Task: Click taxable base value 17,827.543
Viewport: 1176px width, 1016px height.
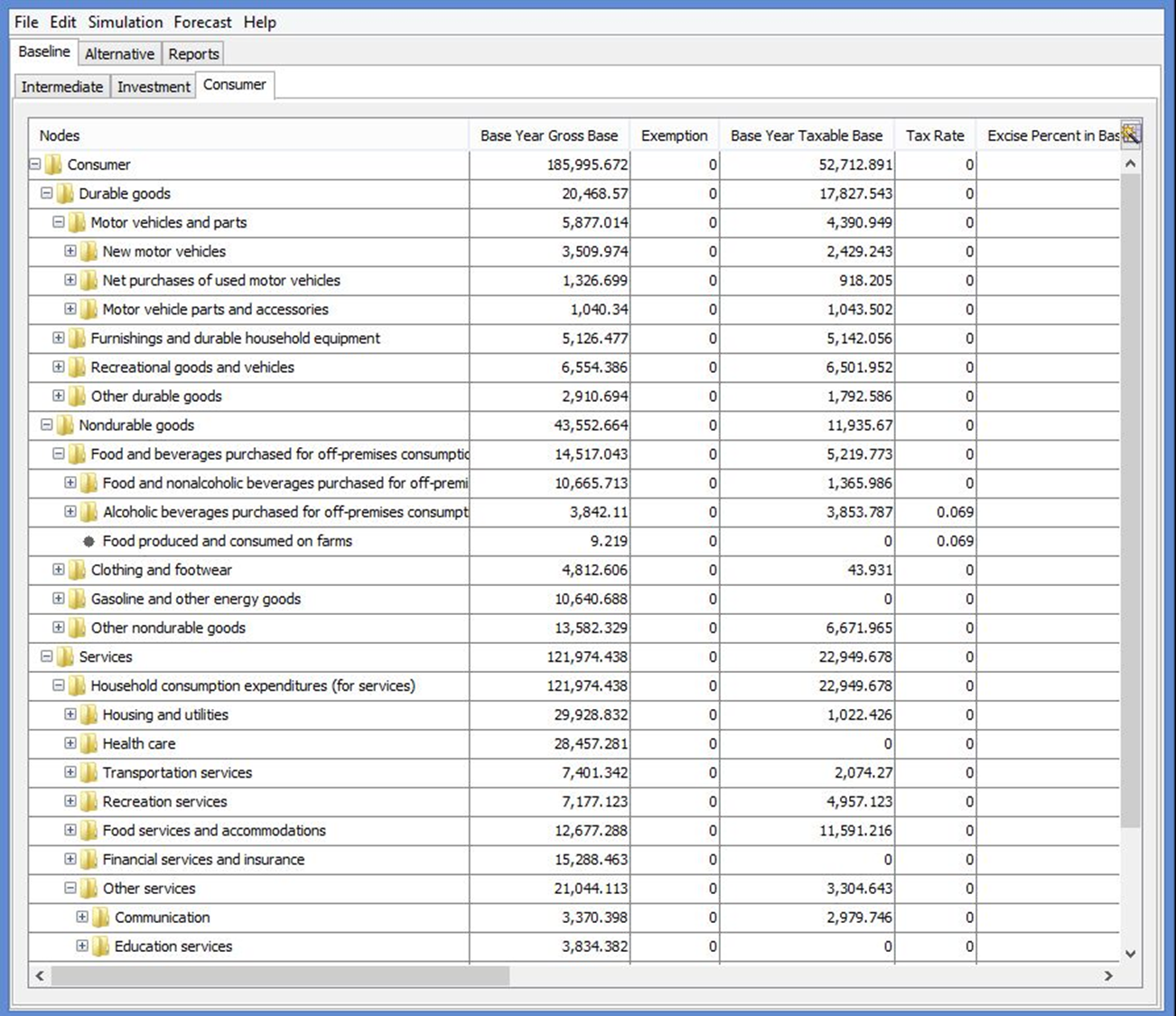Action: click(807, 193)
